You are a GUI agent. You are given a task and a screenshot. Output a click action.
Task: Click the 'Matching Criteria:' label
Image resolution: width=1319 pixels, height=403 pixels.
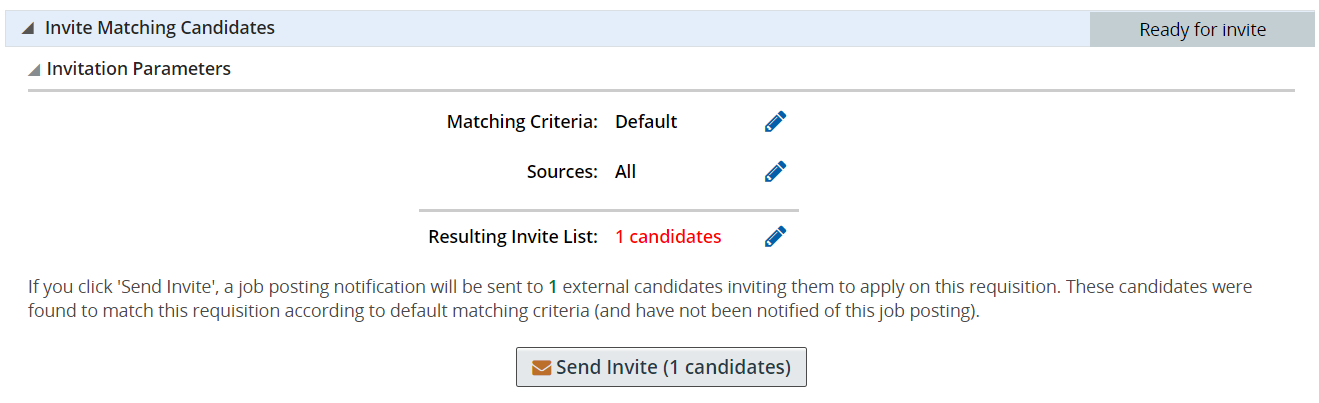(522, 122)
